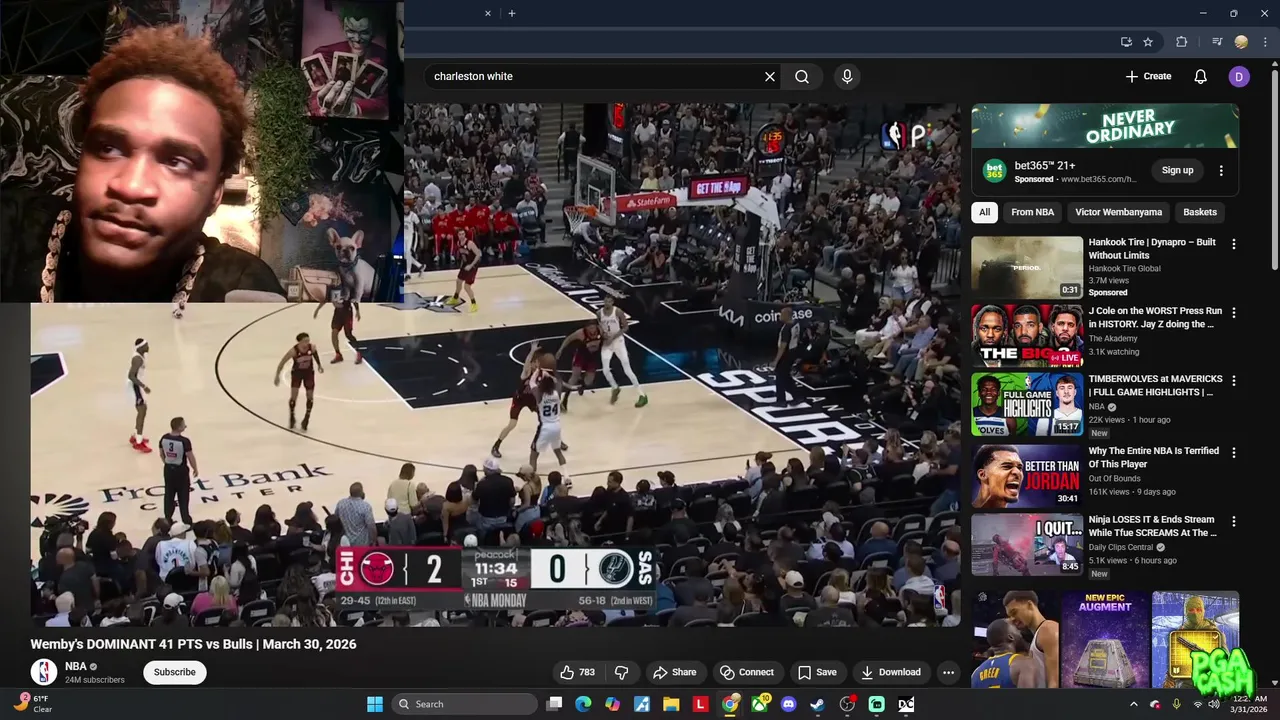
Task: Open Windows taskbar Search box
Action: [465, 704]
